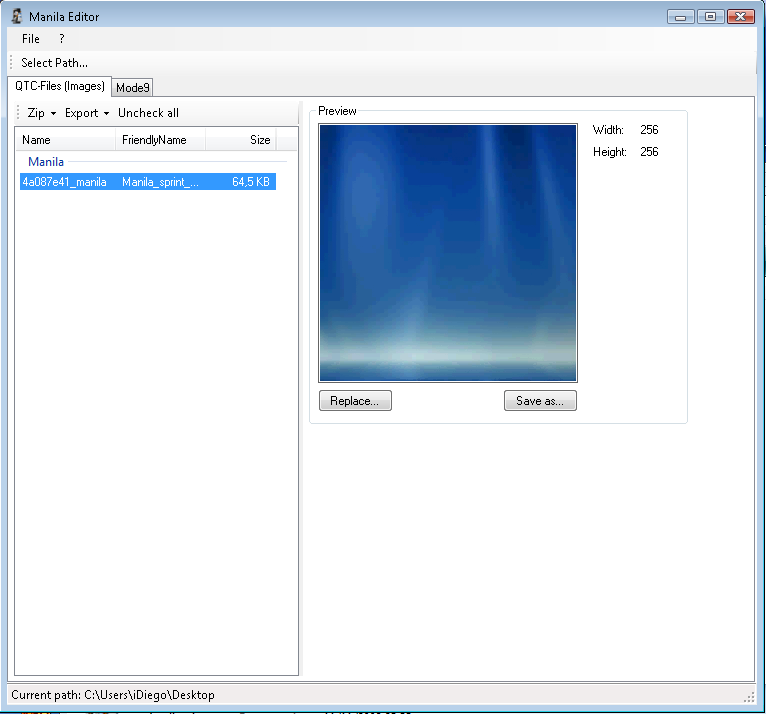
Task: Open the File menu
Action: point(31,39)
